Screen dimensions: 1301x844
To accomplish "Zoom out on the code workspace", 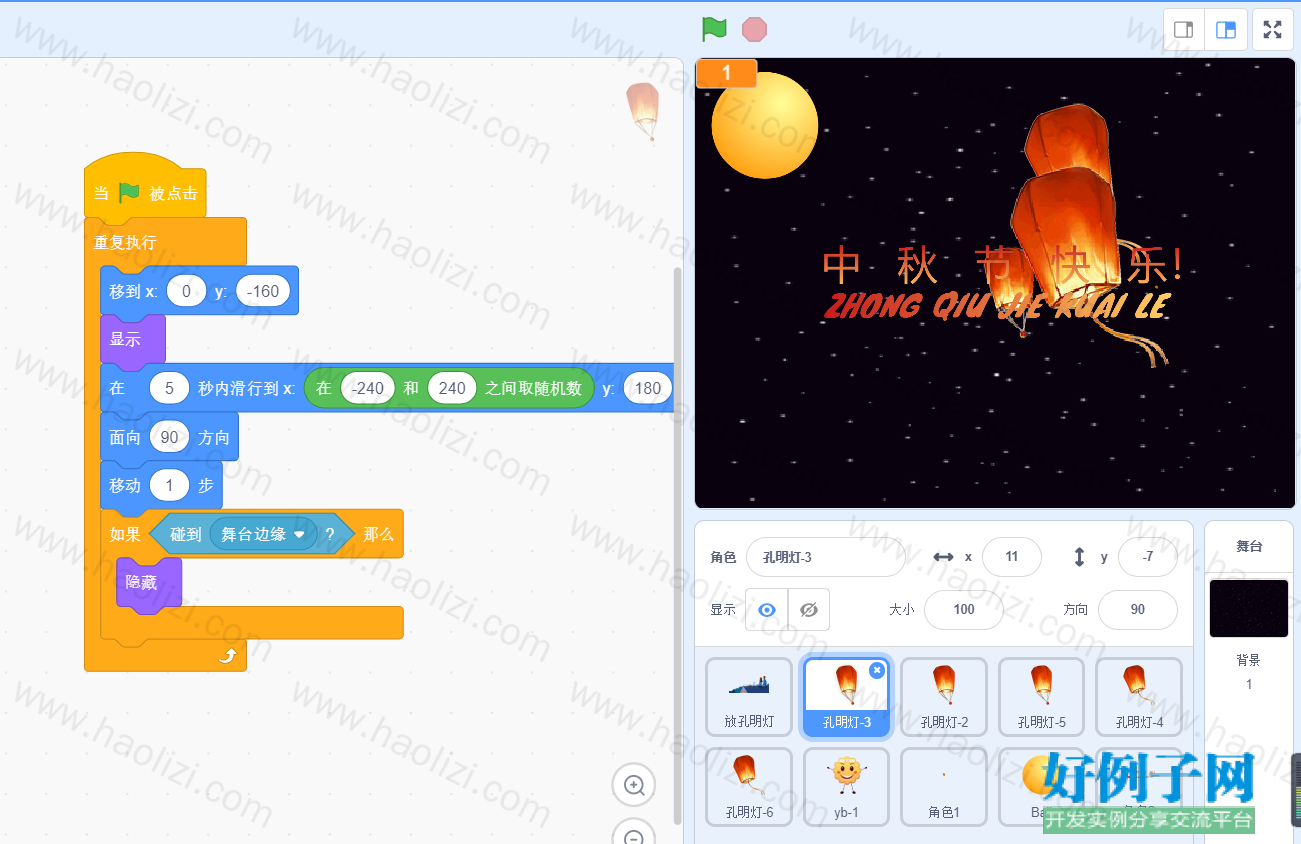I will [634, 836].
